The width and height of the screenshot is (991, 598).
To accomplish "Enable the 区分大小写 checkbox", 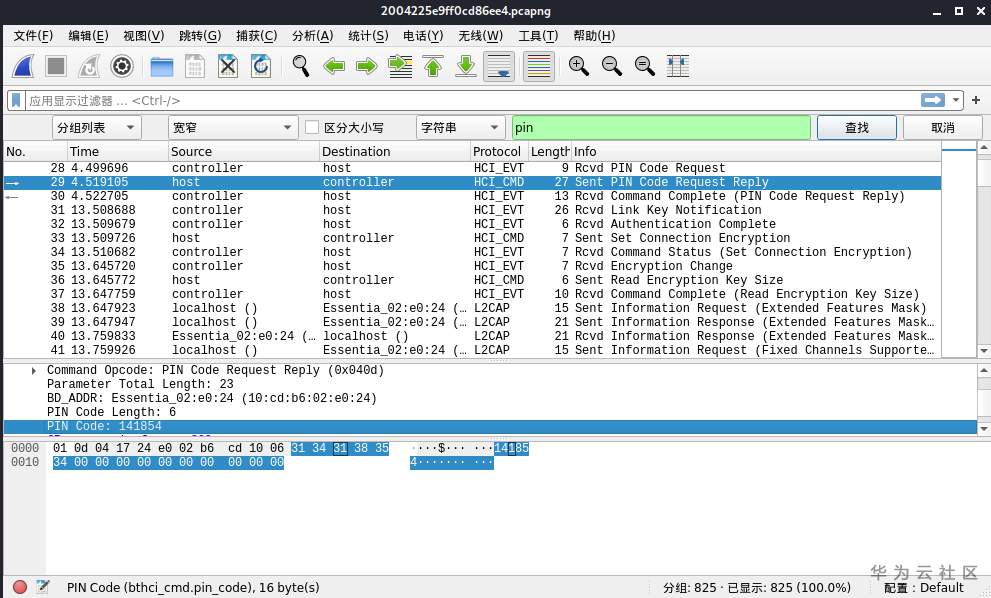I will 312,128.
